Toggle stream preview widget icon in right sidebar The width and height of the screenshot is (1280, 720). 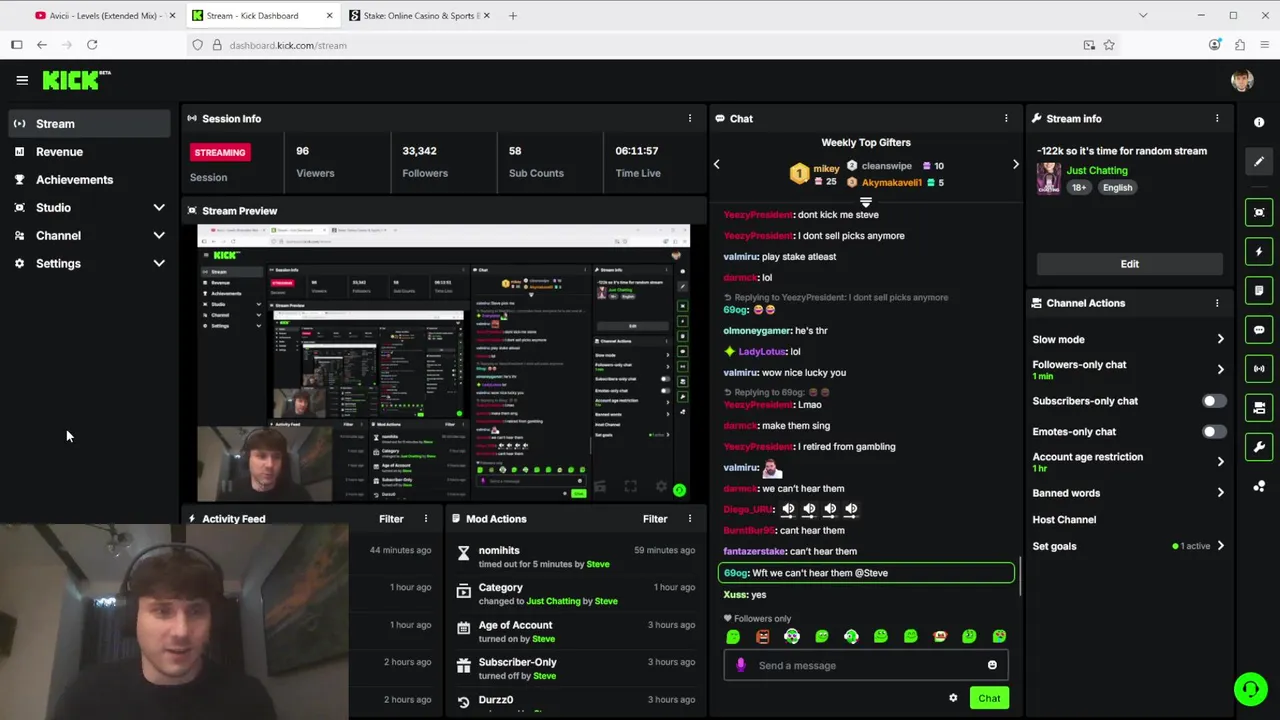click(1259, 212)
